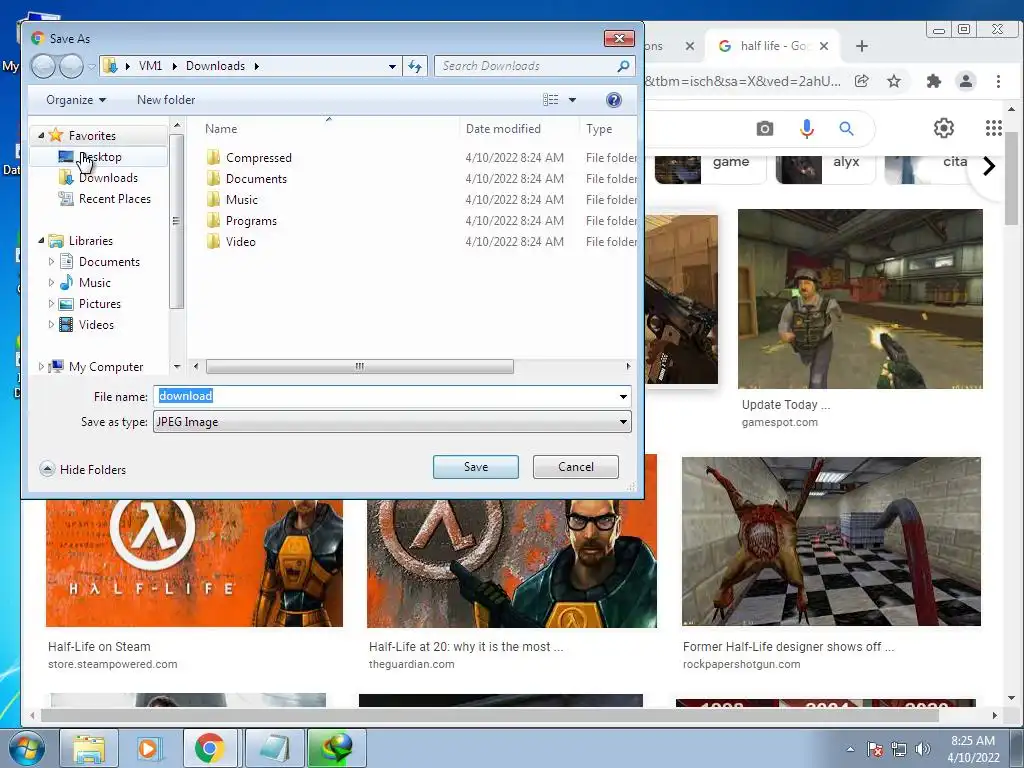Image resolution: width=1024 pixels, height=768 pixels.
Task: Expand the Music library
Action: click(x=51, y=282)
